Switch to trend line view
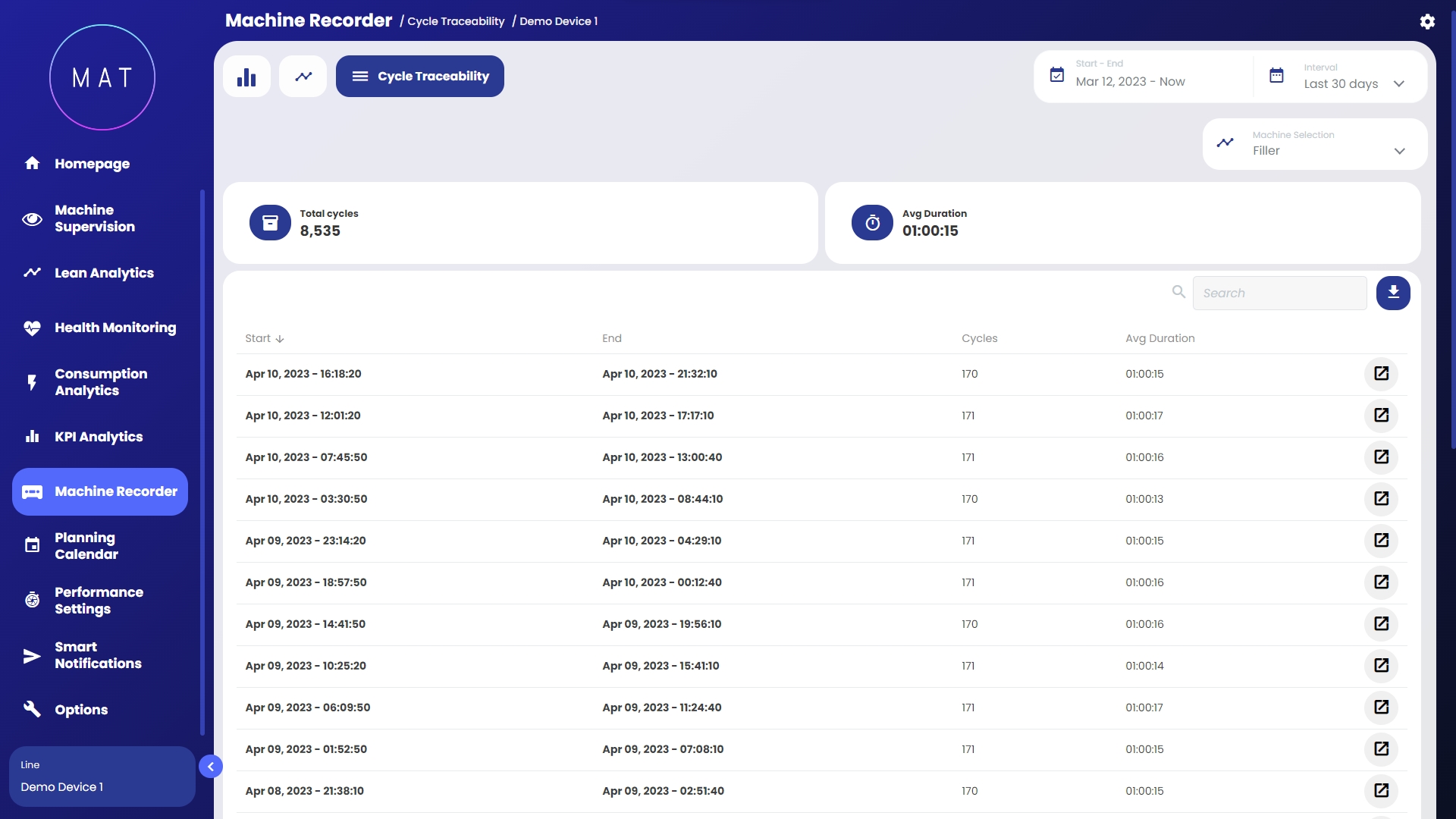Screen dimensions: 1456x819 [303, 77]
